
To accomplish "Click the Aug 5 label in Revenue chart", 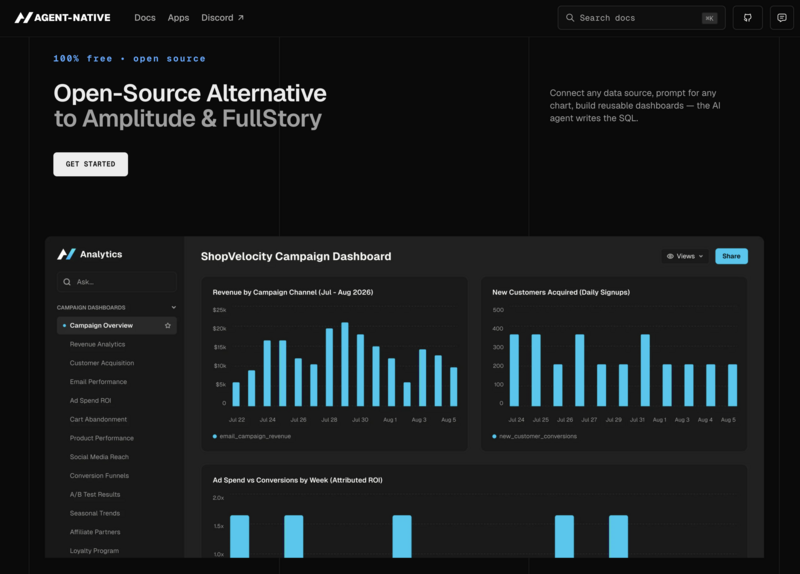I will tap(448, 420).
